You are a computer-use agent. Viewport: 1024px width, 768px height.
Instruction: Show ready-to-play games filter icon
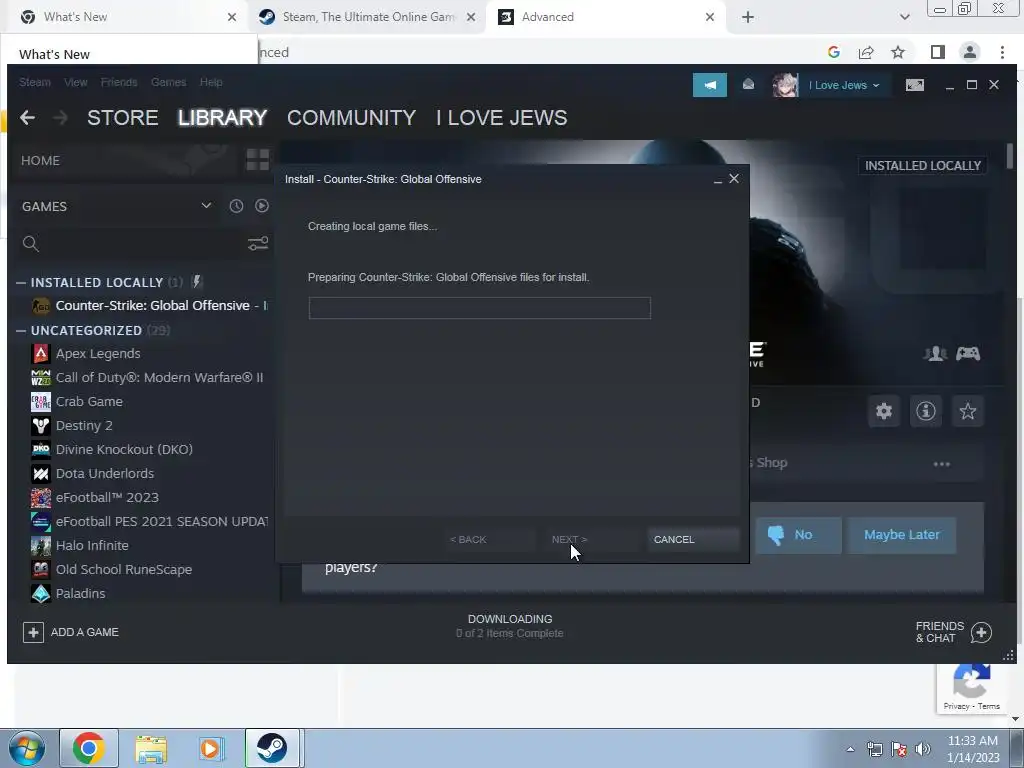coord(262,206)
